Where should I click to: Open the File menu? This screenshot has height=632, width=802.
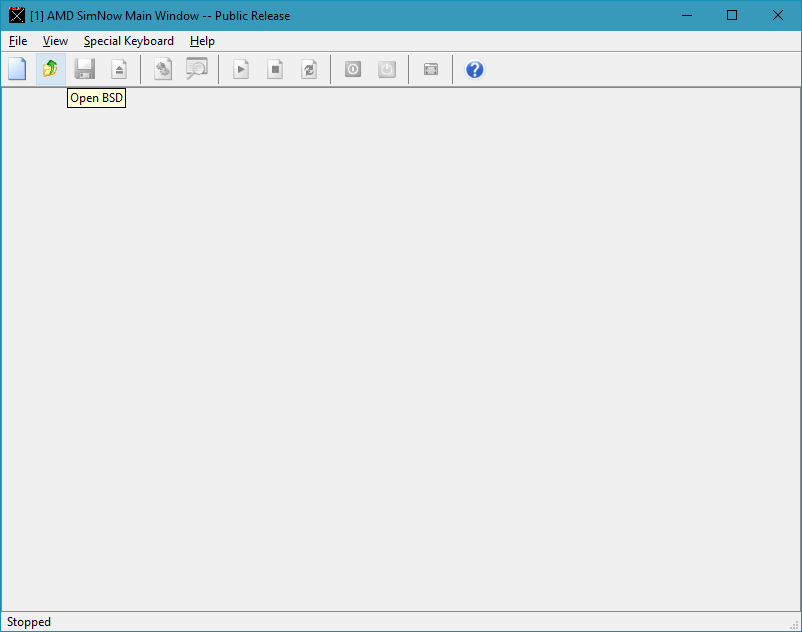coord(18,41)
